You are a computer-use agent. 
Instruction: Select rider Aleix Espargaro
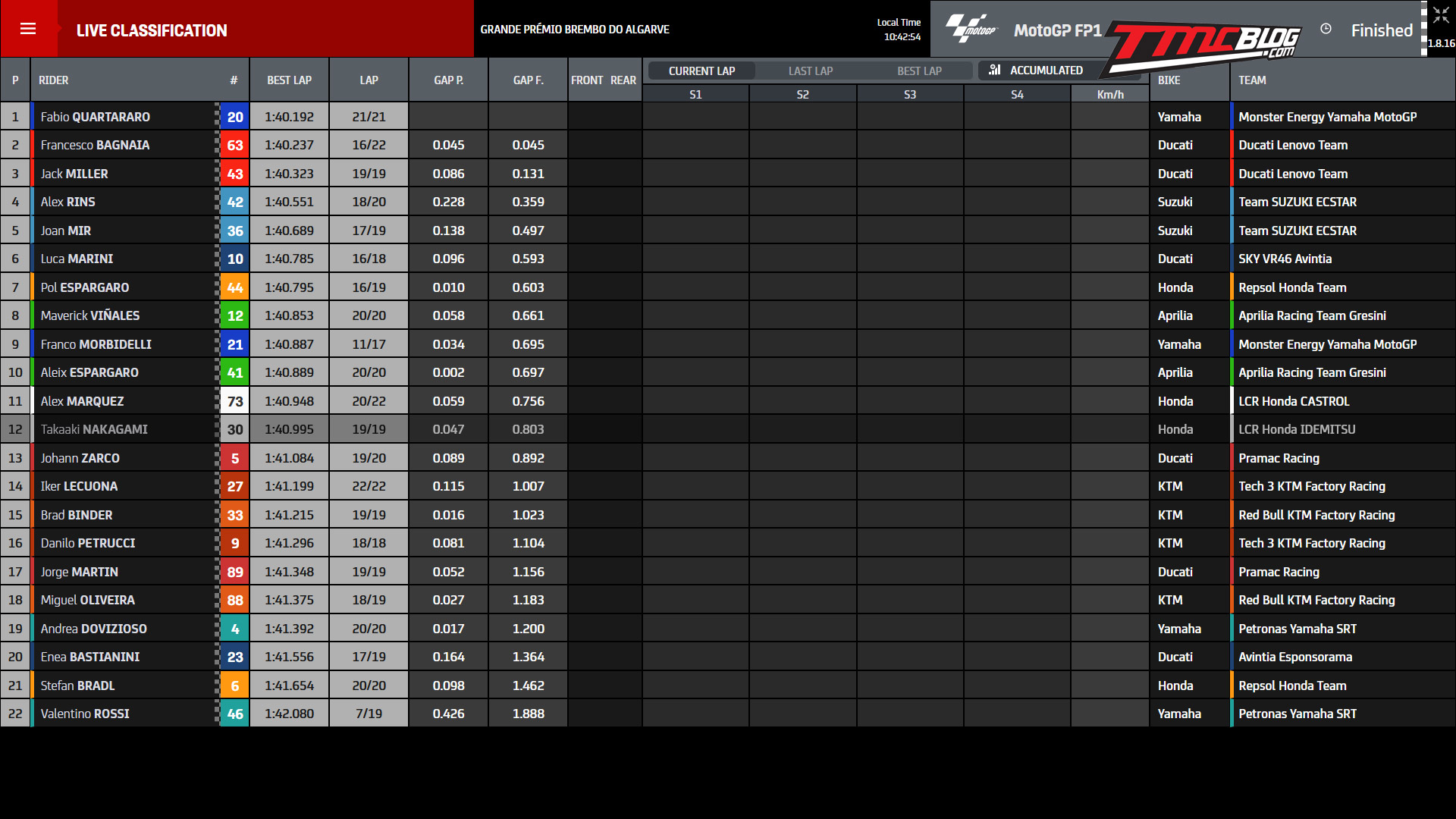coord(89,372)
